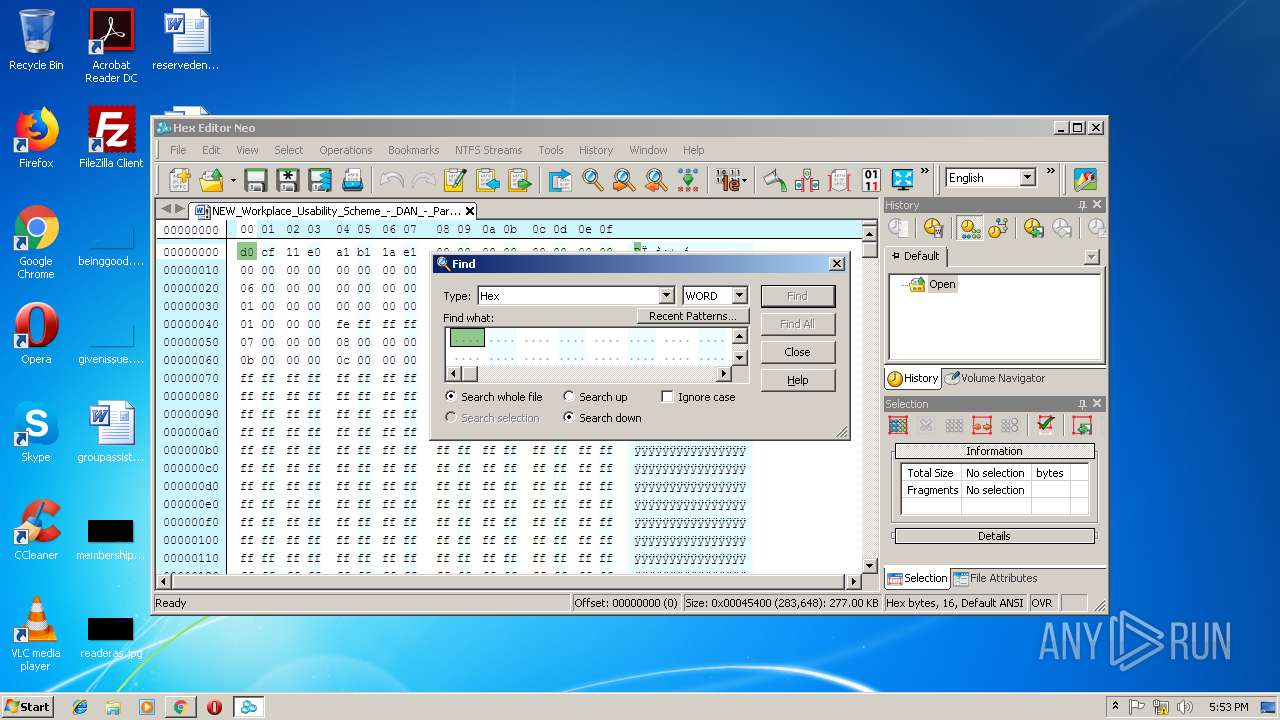Image resolution: width=1280 pixels, height=720 pixels.
Task: Open the History panel Default tab dropdown
Action: point(1091,257)
